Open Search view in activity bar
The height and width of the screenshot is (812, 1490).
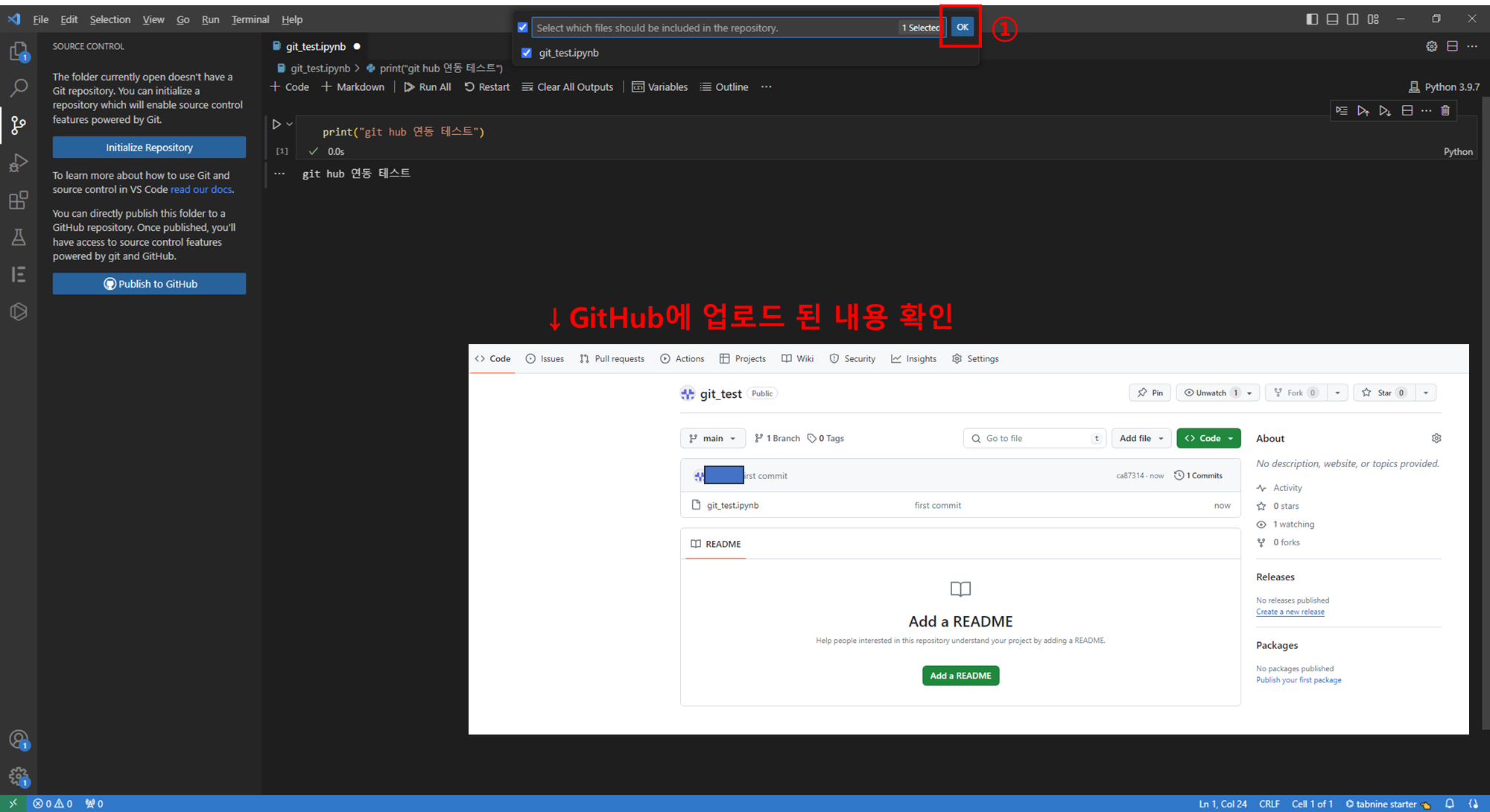(19, 88)
